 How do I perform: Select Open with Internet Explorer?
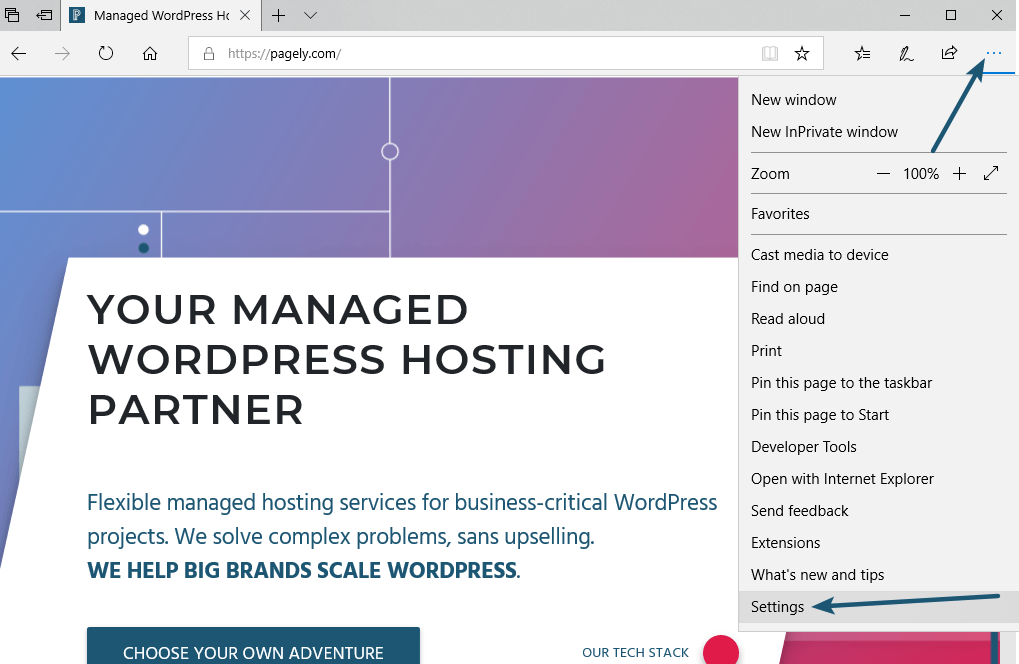pos(879,478)
